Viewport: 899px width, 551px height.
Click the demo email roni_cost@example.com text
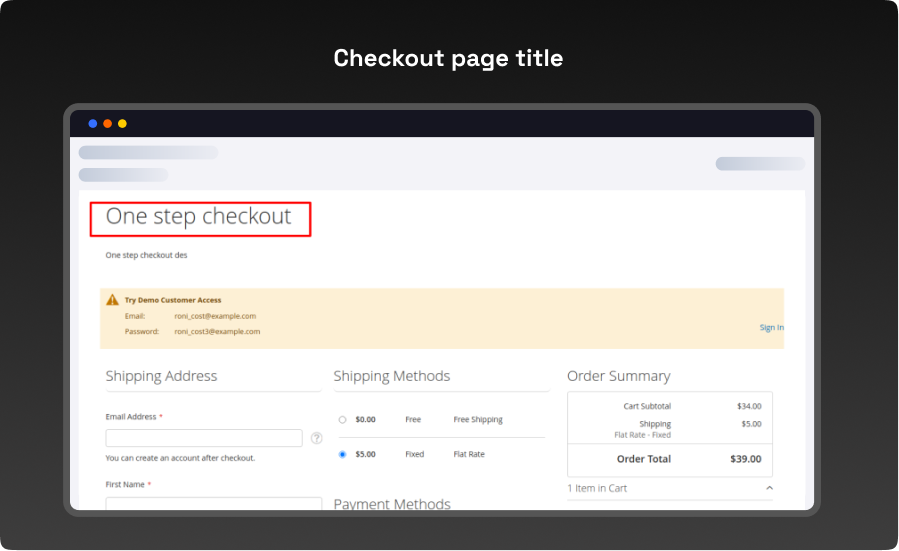coord(215,316)
